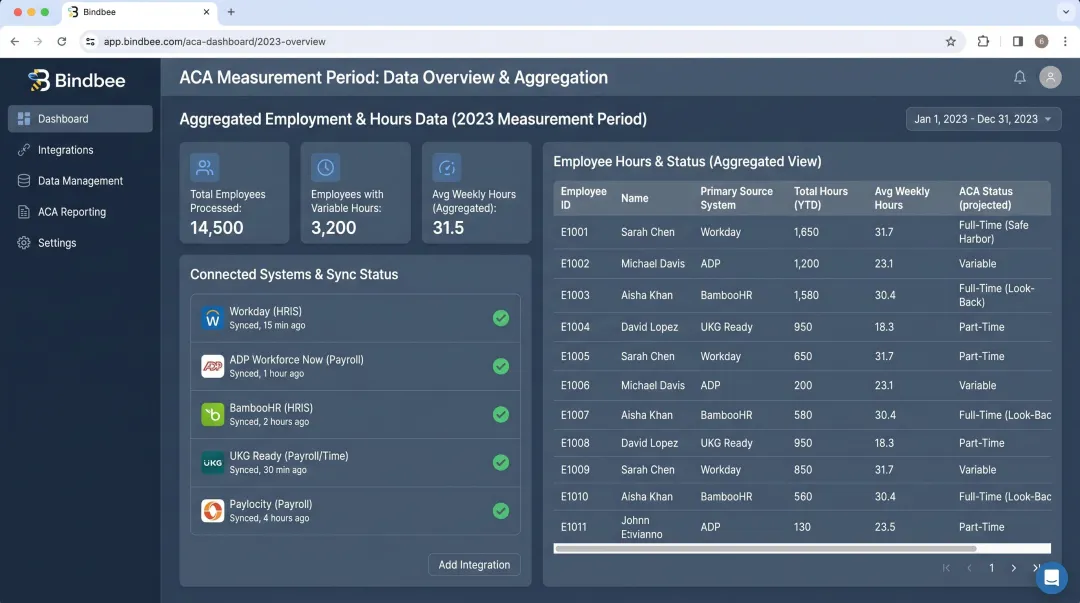Click UKG Ready sync status checkmark
This screenshot has height=603, width=1080.
pyautogui.click(x=501, y=462)
